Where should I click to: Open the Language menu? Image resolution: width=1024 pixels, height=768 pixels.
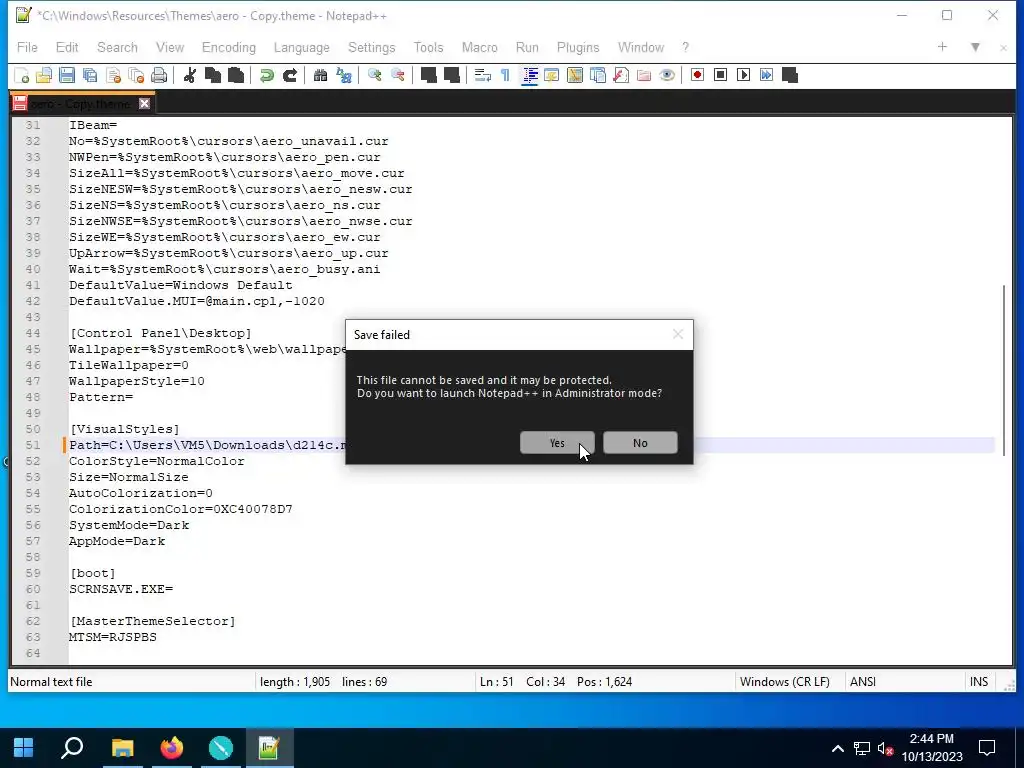[301, 48]
